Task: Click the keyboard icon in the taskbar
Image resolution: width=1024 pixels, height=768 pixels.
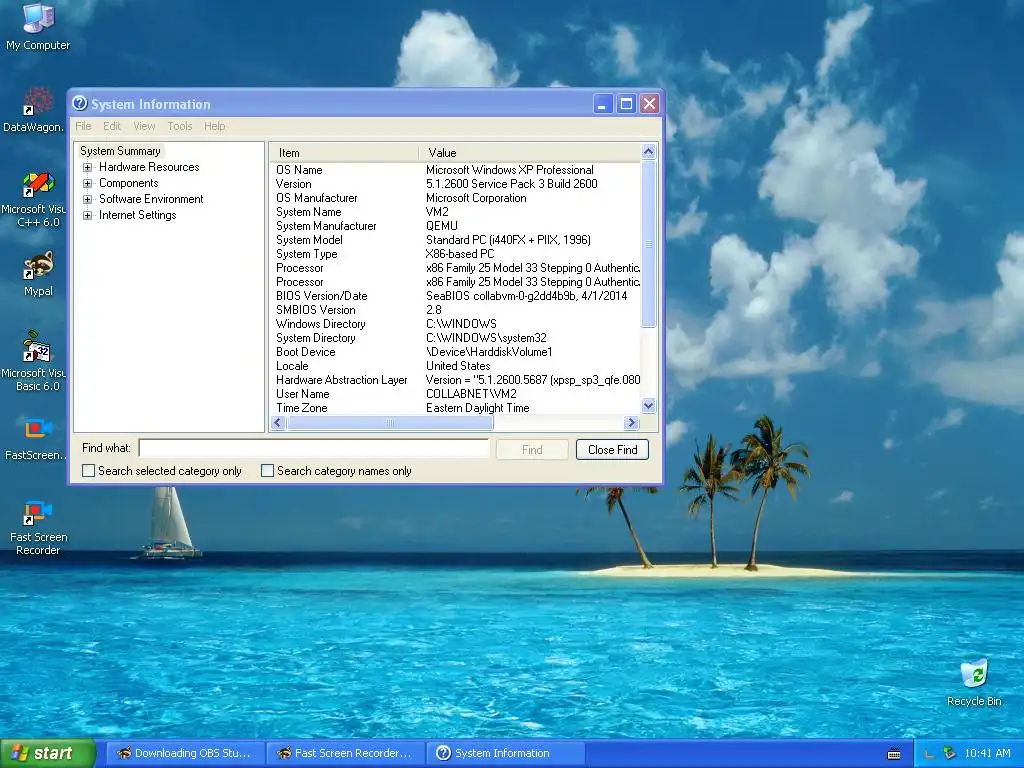Action: tap(894, 754)
